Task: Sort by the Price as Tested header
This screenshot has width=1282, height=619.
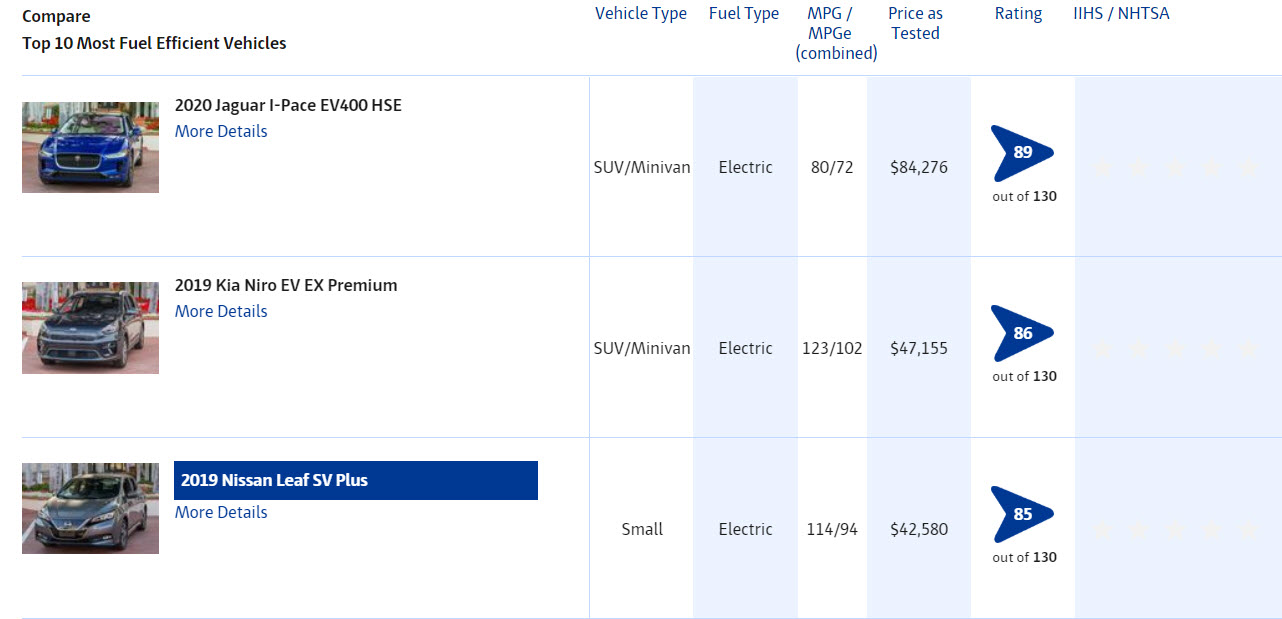Action: click(915, 23)
